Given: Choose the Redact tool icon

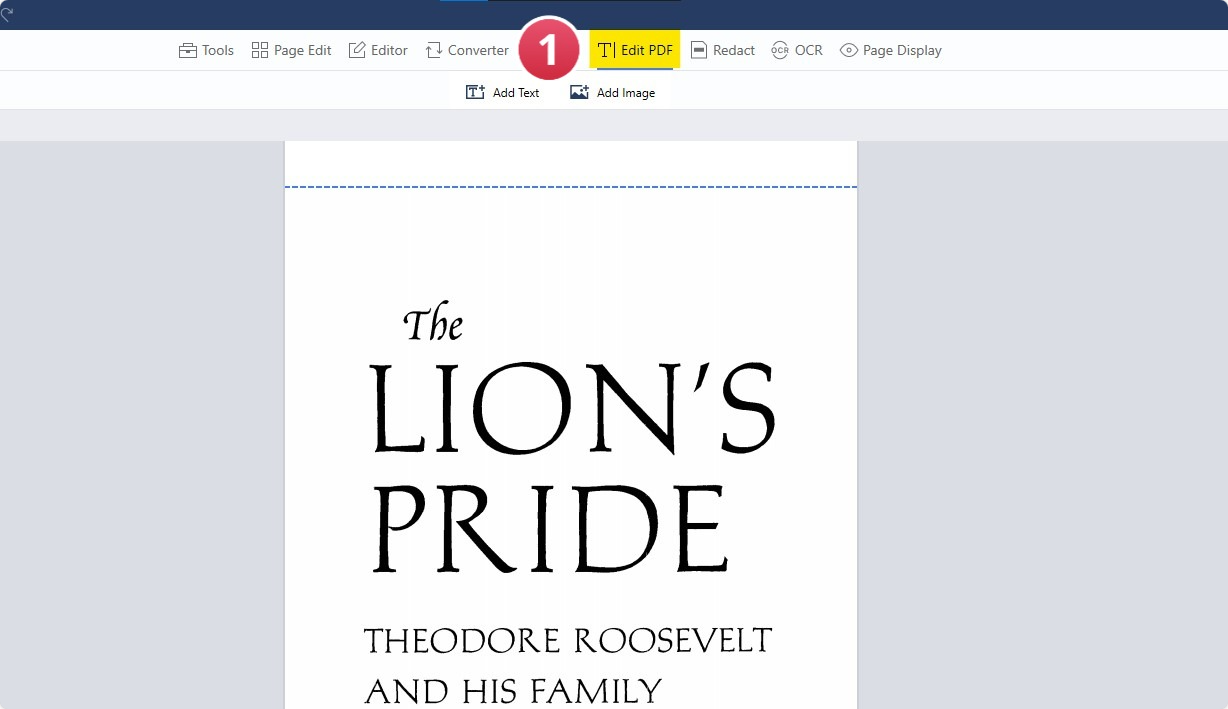Looking at the screenshot, I should click(x=699, y=50).
